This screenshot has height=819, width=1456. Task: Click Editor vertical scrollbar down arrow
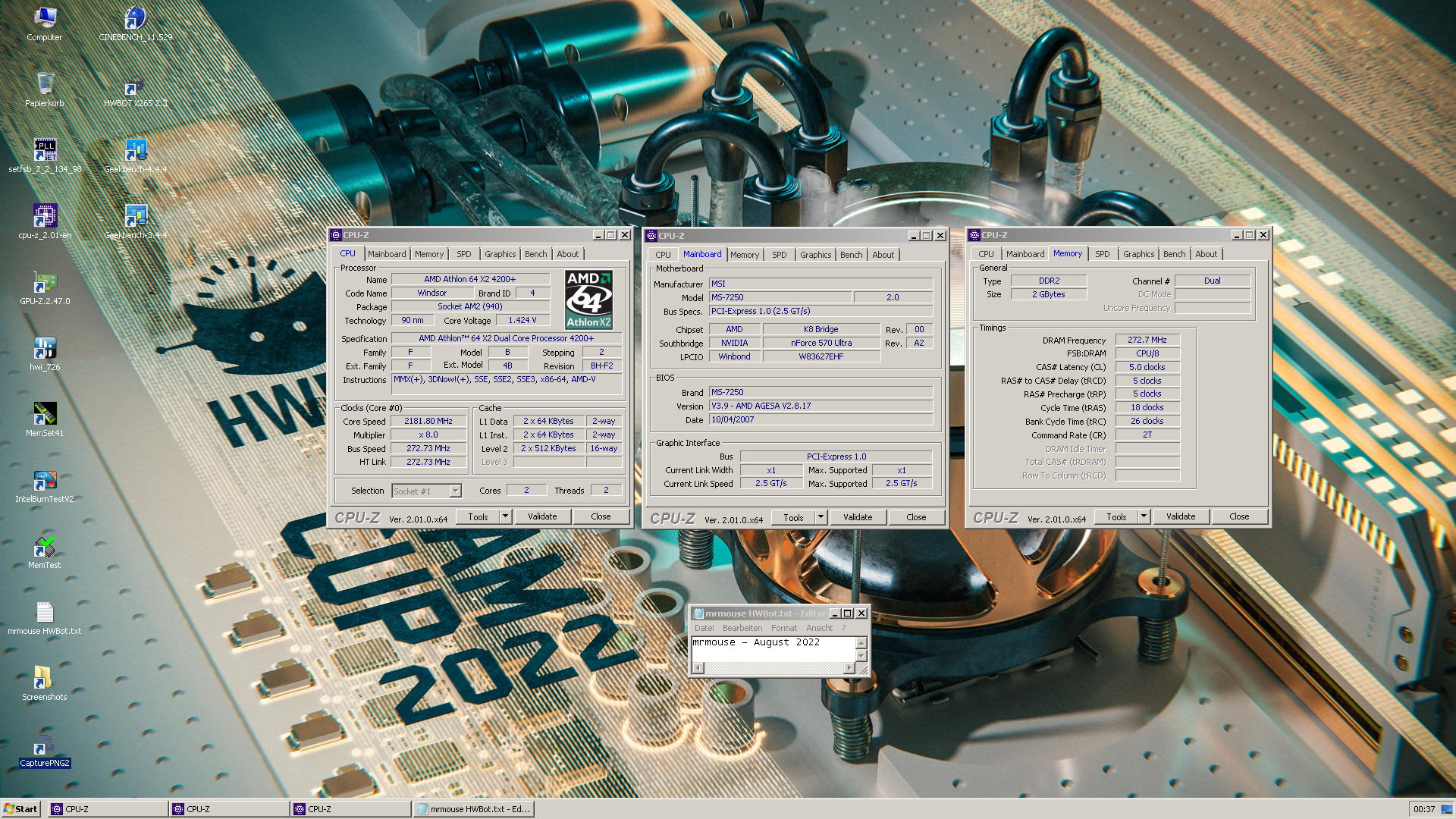pos(861,656)
